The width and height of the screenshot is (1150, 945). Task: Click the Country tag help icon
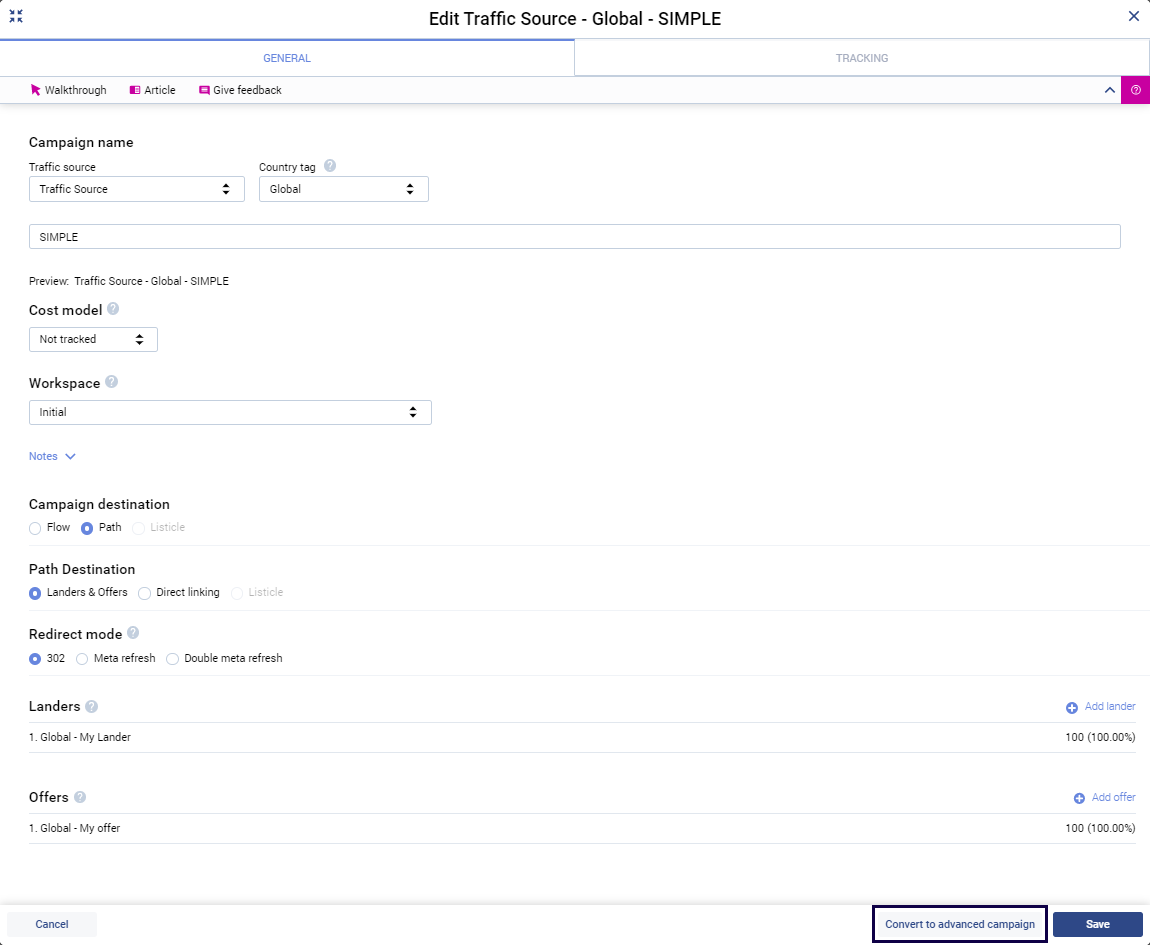pos(330,167)
